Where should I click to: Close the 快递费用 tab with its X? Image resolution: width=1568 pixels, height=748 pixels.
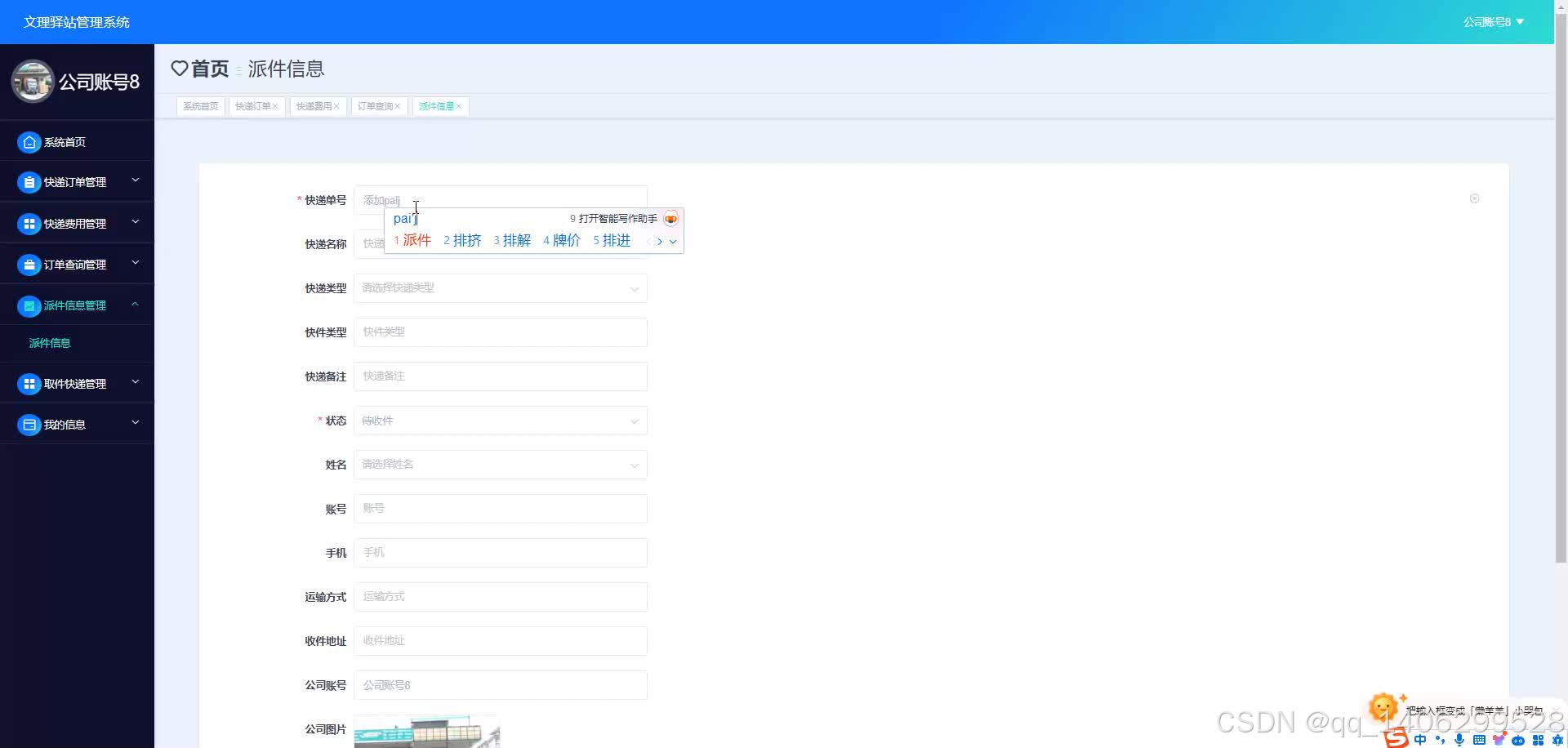click(x=336, y=106)
